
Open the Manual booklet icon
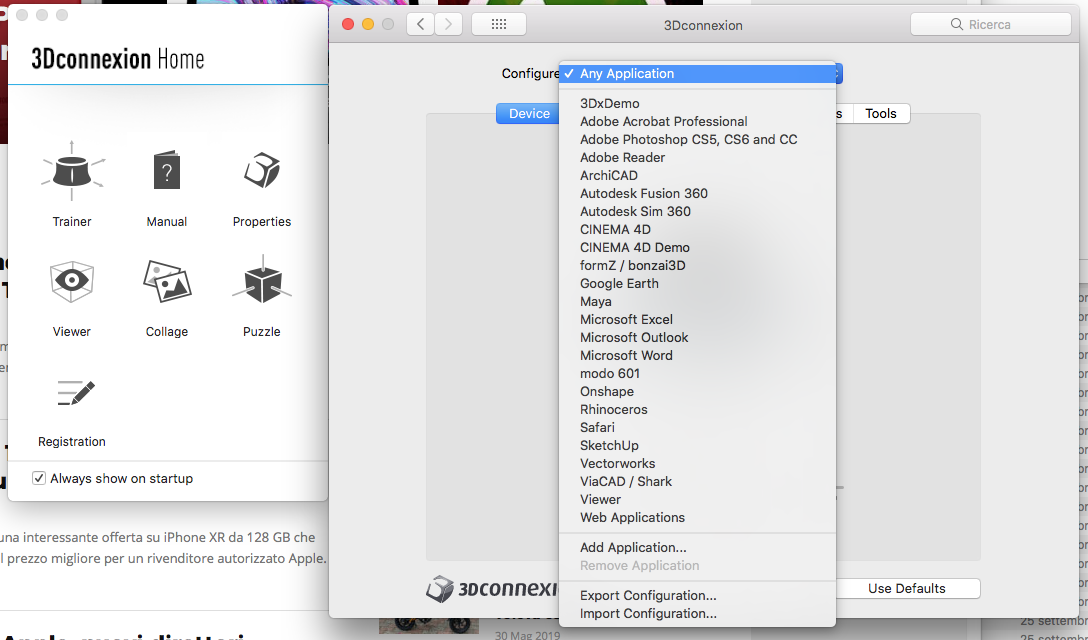[167, 170]
